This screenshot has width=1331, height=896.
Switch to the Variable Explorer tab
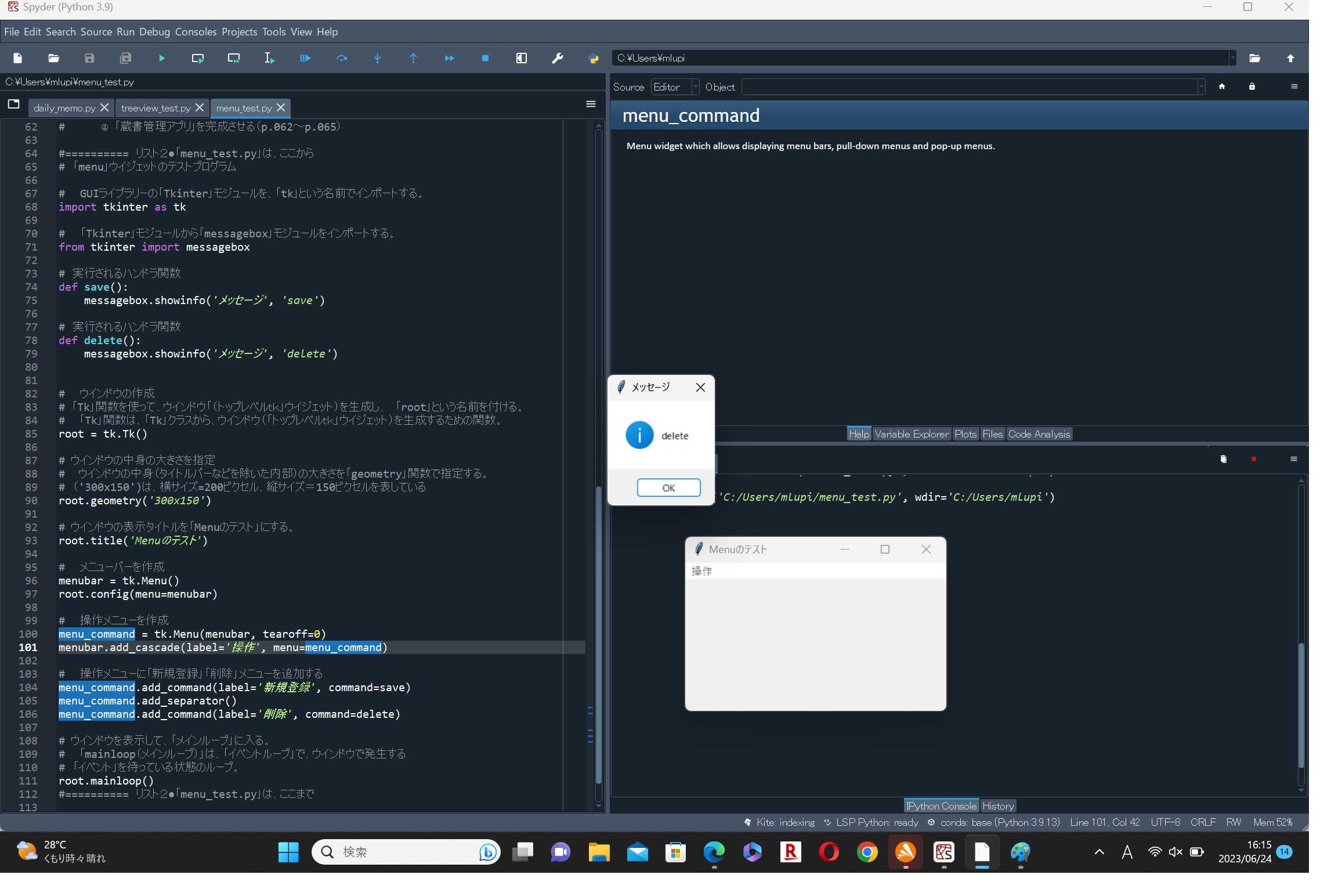(910, 433)
